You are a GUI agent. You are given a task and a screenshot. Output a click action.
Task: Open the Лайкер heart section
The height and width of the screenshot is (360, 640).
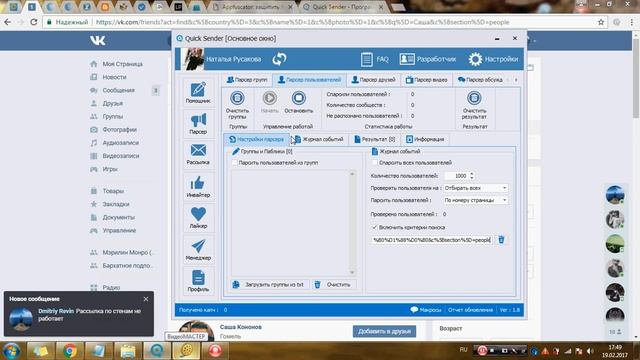coord(198,217)
